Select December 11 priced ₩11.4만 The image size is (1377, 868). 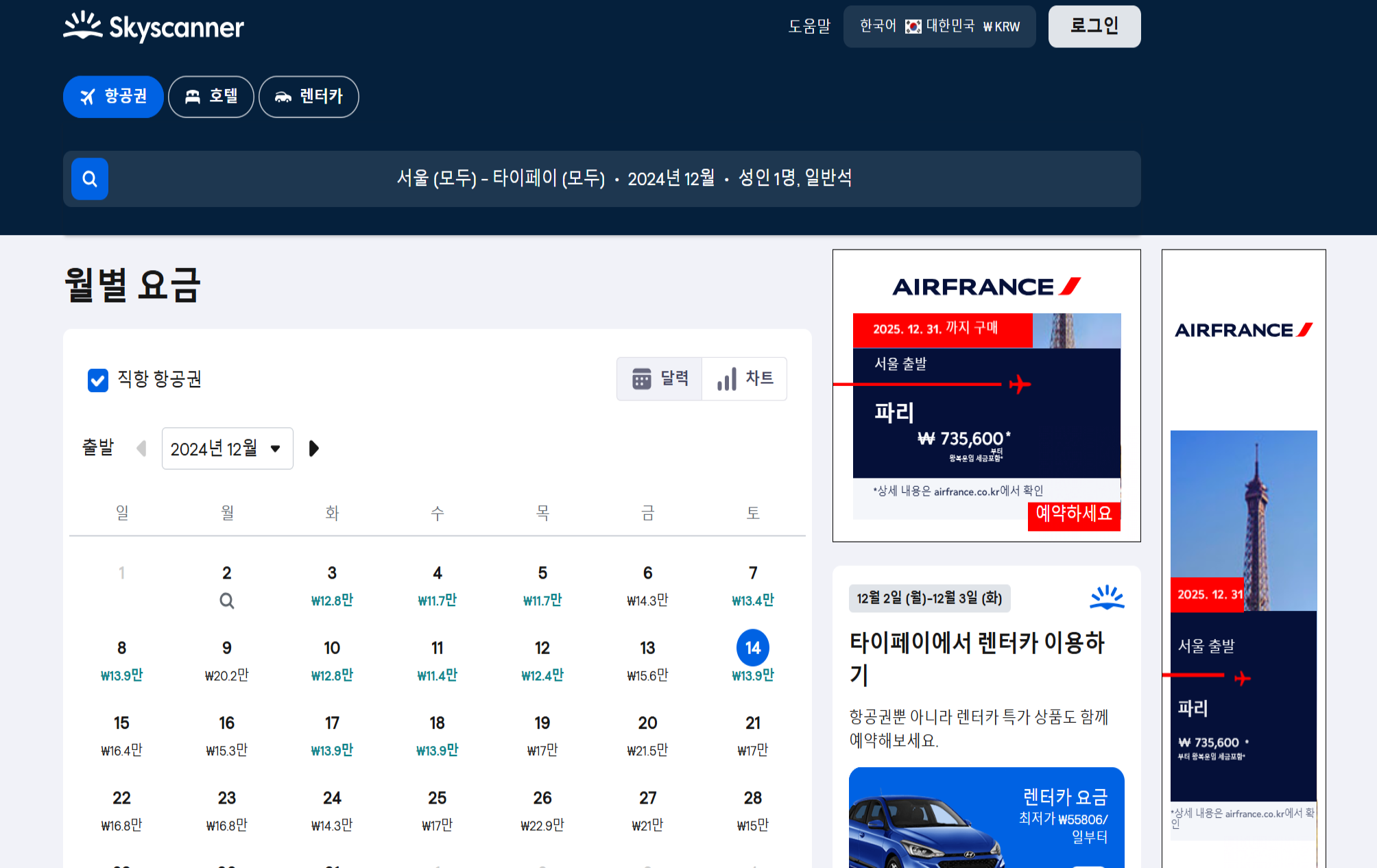[x=438, y=661]
